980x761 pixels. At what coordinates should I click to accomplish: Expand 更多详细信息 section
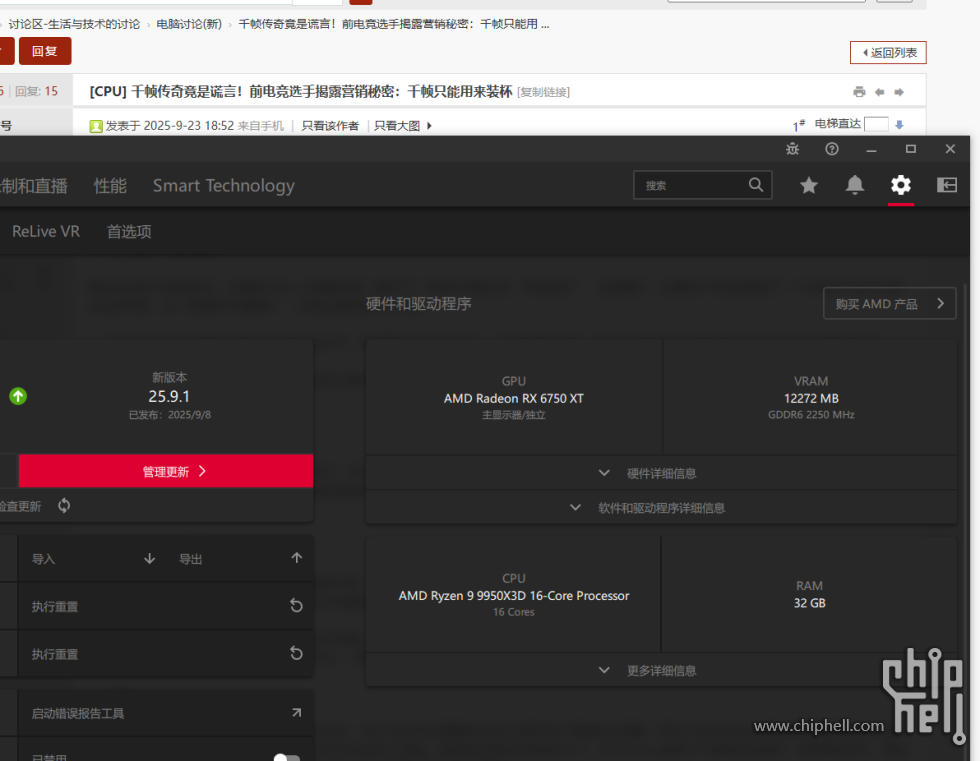(x=661, y=670)
